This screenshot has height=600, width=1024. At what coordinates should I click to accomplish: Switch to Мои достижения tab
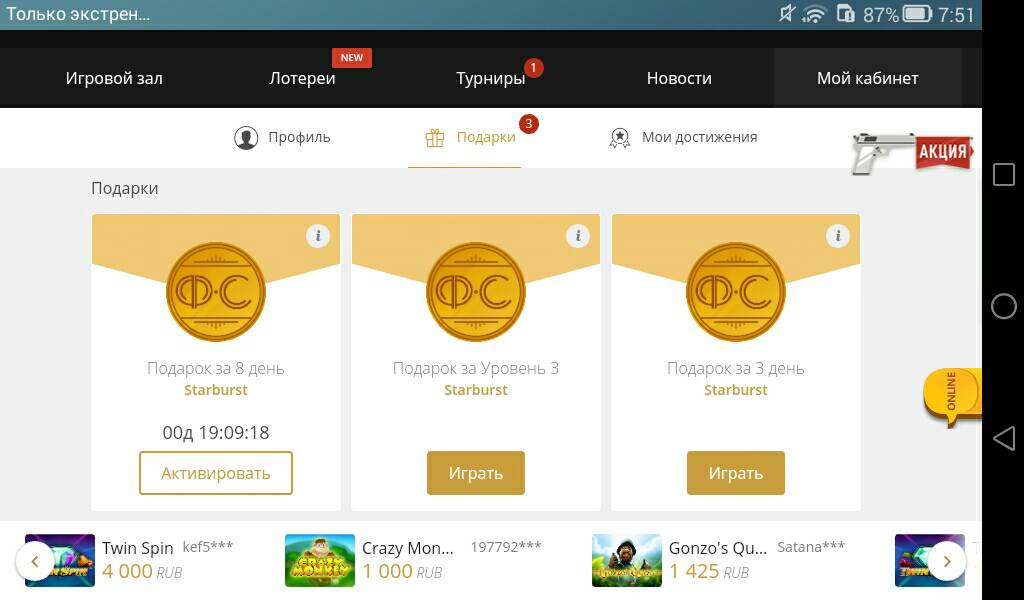pyautogui.click(x=684, y=138)
